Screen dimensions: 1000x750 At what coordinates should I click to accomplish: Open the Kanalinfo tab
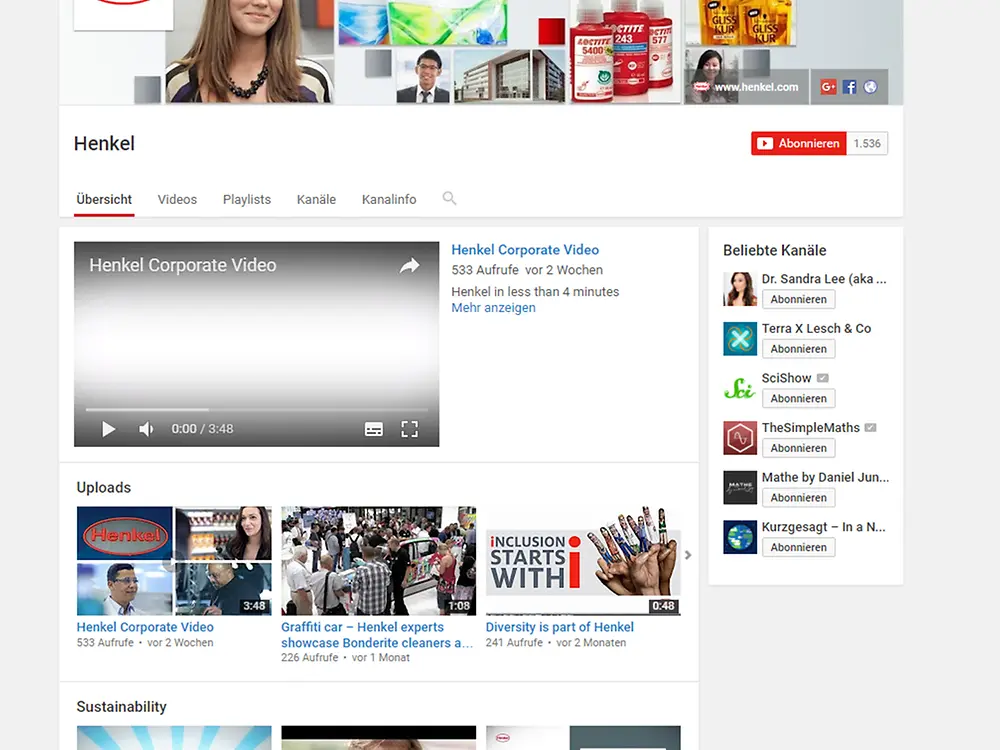[x=389, y=200]
